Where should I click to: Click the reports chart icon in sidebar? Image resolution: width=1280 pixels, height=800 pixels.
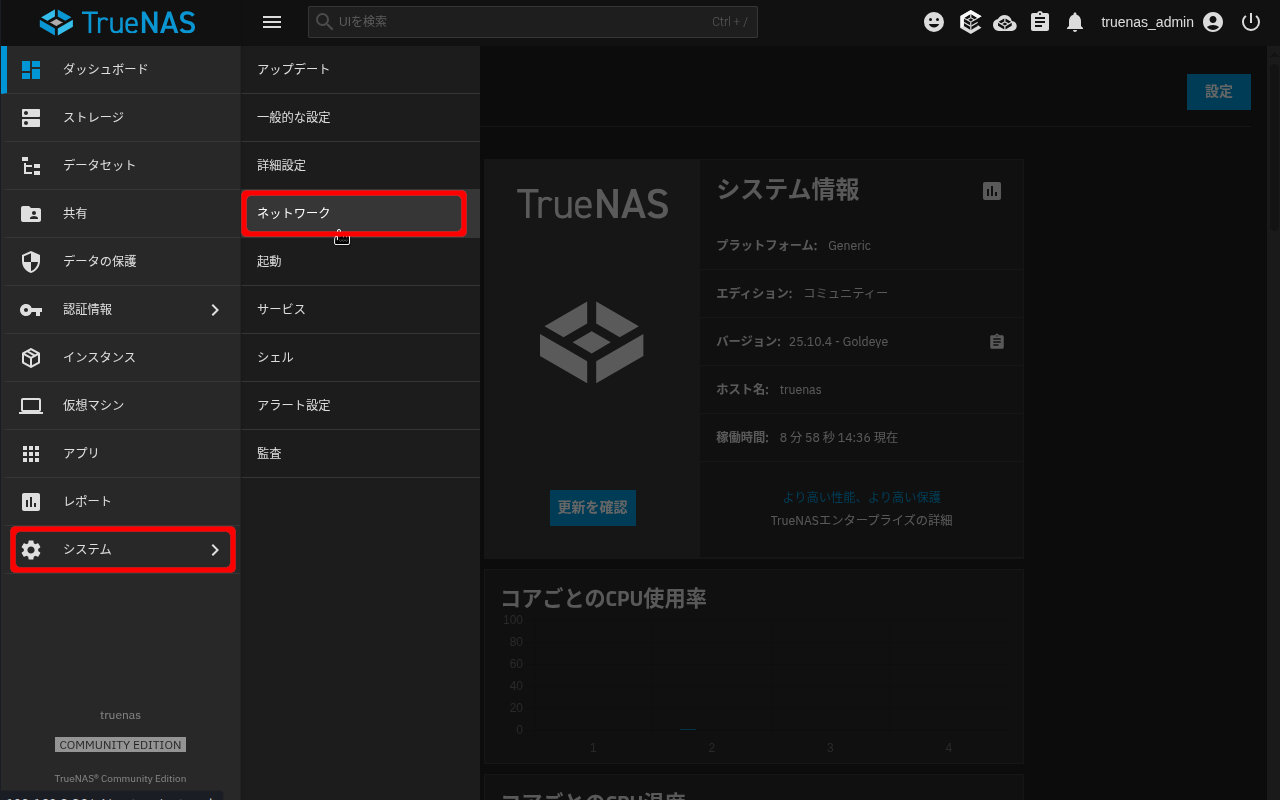31,501
